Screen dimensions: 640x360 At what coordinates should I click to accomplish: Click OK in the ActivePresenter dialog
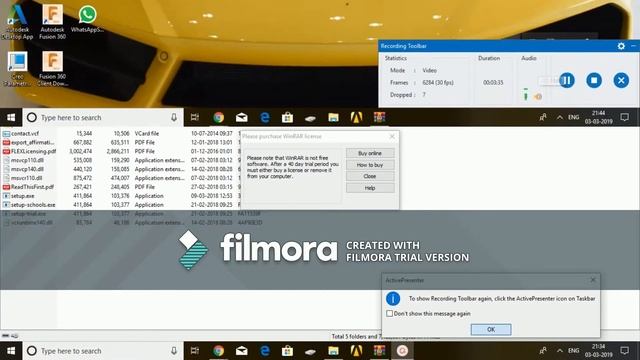pos(491,329)
